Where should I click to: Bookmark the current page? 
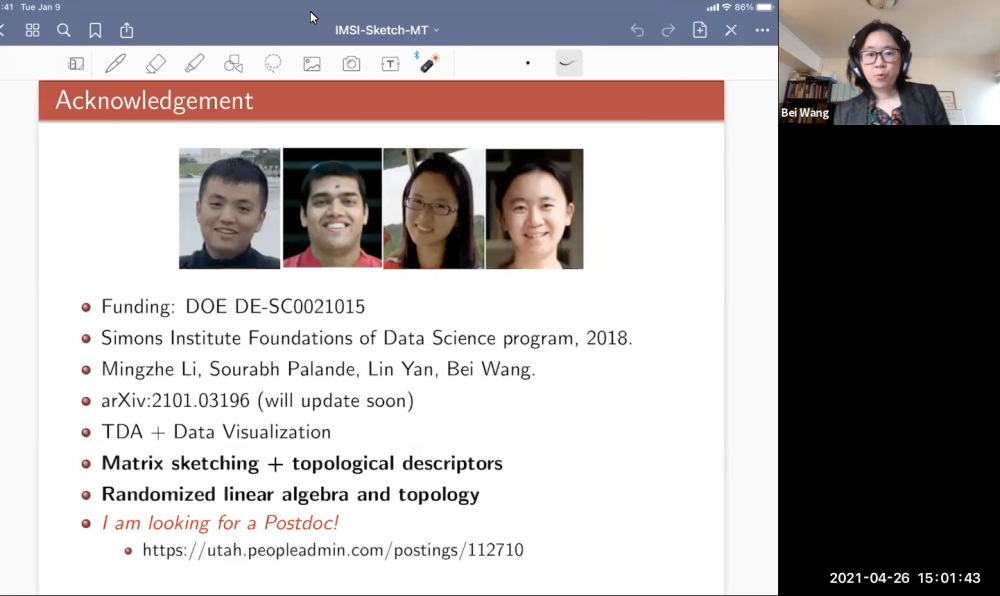pos(95,30)
